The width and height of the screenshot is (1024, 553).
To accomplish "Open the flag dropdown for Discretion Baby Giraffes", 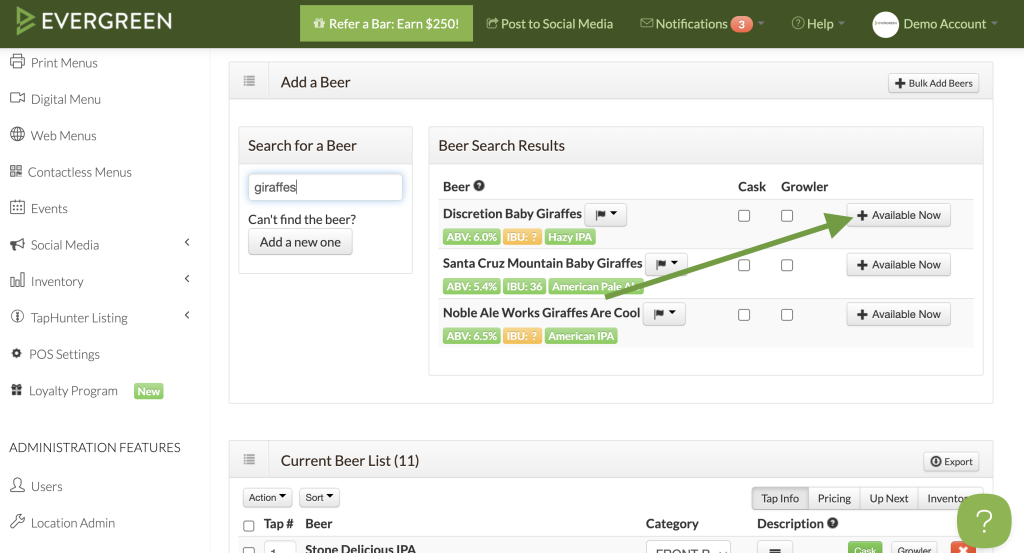I will pos(605,214).
